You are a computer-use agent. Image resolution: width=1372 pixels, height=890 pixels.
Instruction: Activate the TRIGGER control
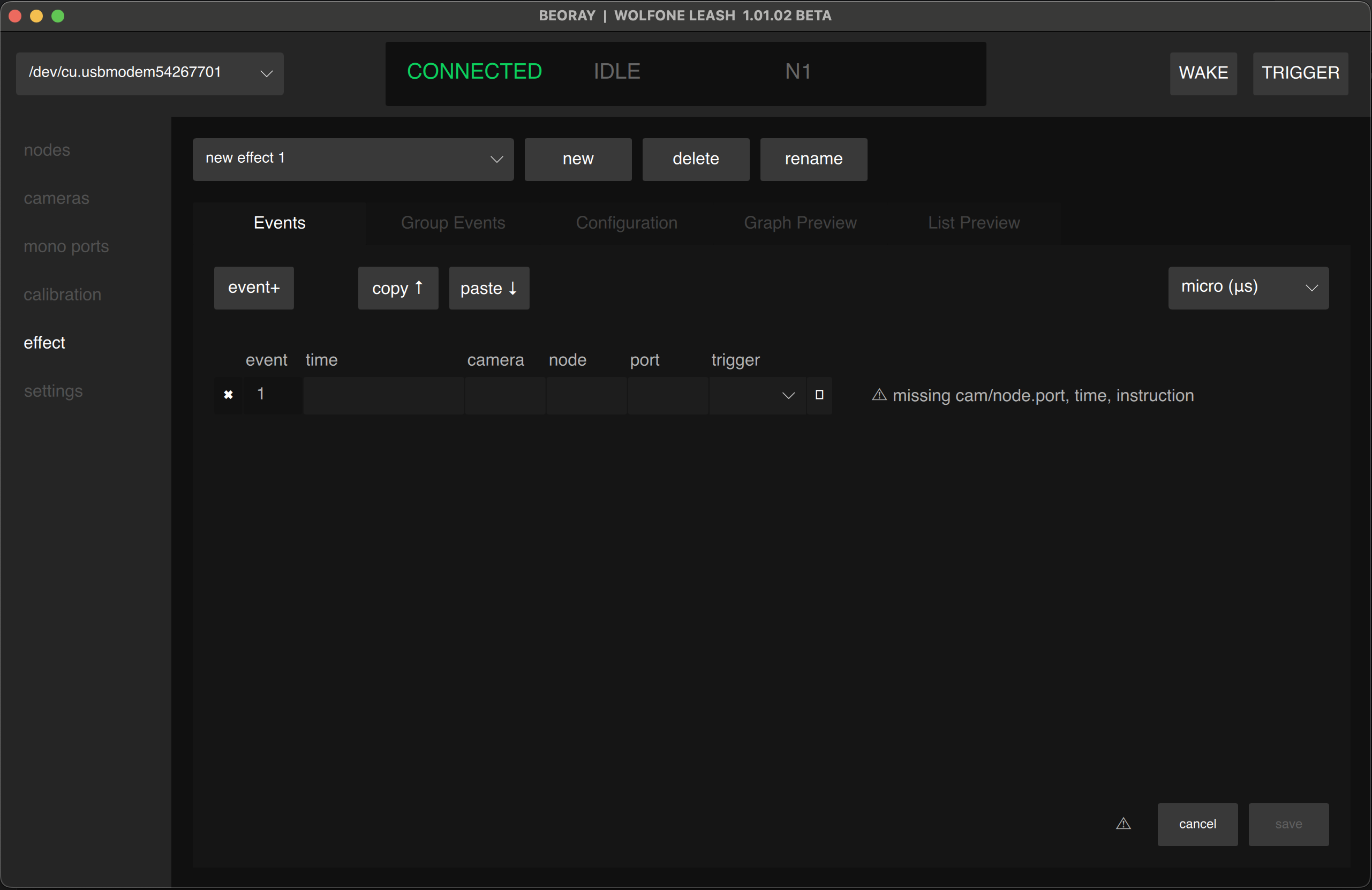click(1301, 73)
